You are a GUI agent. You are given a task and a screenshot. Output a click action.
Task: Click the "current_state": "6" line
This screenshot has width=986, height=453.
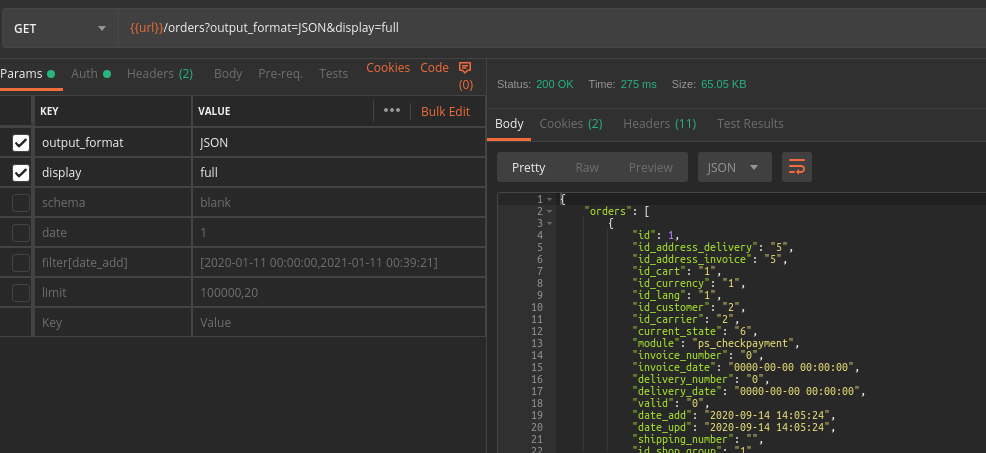point(695,332)
